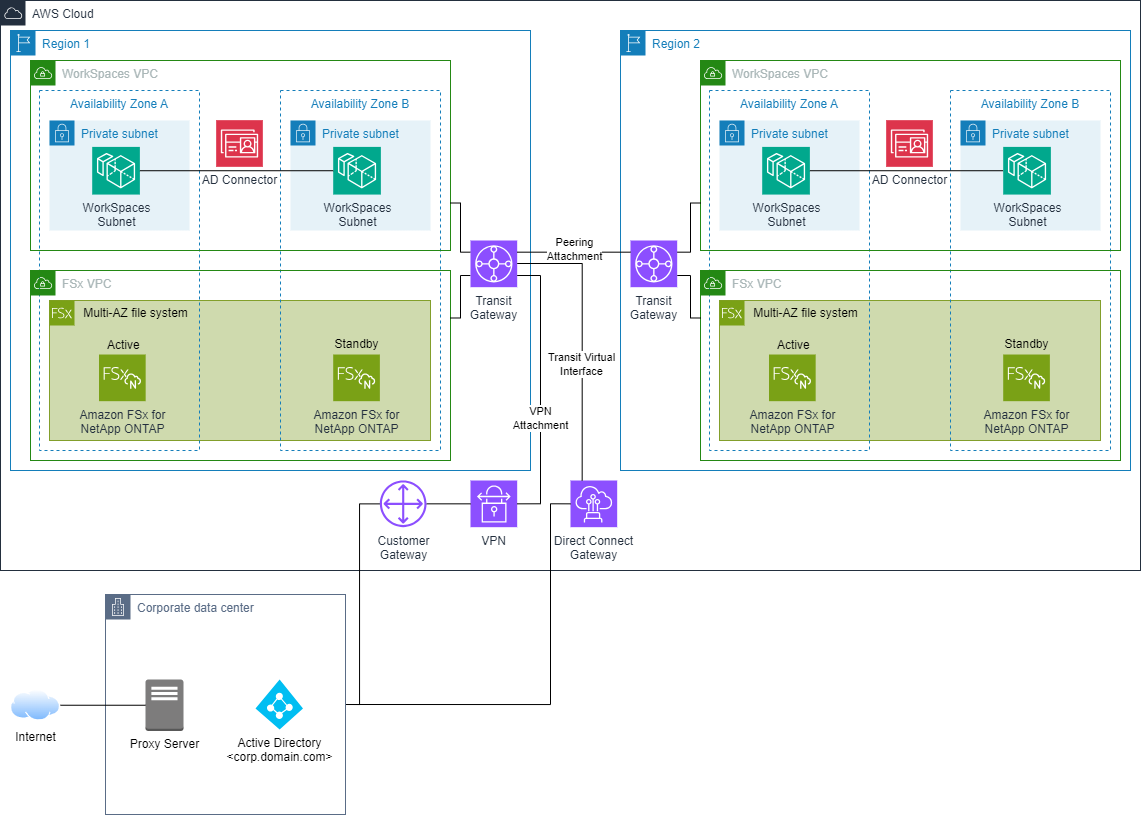Screen dimensions: 1141x815
Task: Select Region 2 Multi-AZ file system label
Action: pos(806,313)
